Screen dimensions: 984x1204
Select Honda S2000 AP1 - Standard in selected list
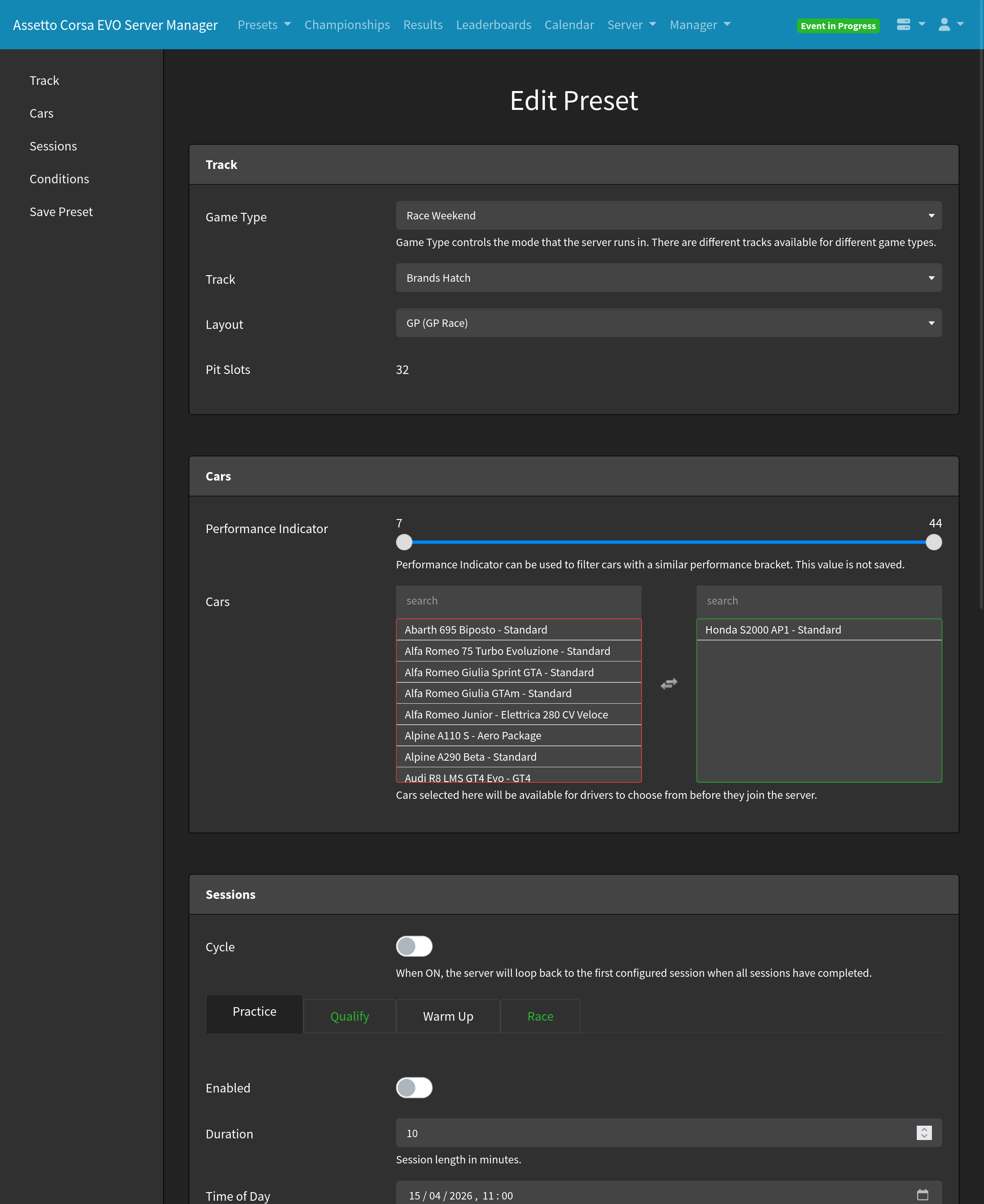click(x=819, y=630)
